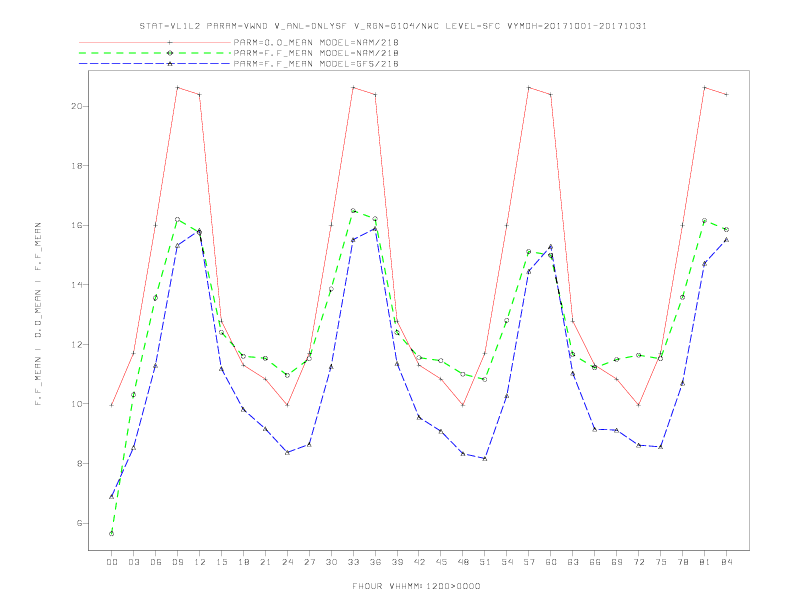Click x-axis forecast hour label 15
The height and width of the screenshot is (612, 792).
(221, 562)
